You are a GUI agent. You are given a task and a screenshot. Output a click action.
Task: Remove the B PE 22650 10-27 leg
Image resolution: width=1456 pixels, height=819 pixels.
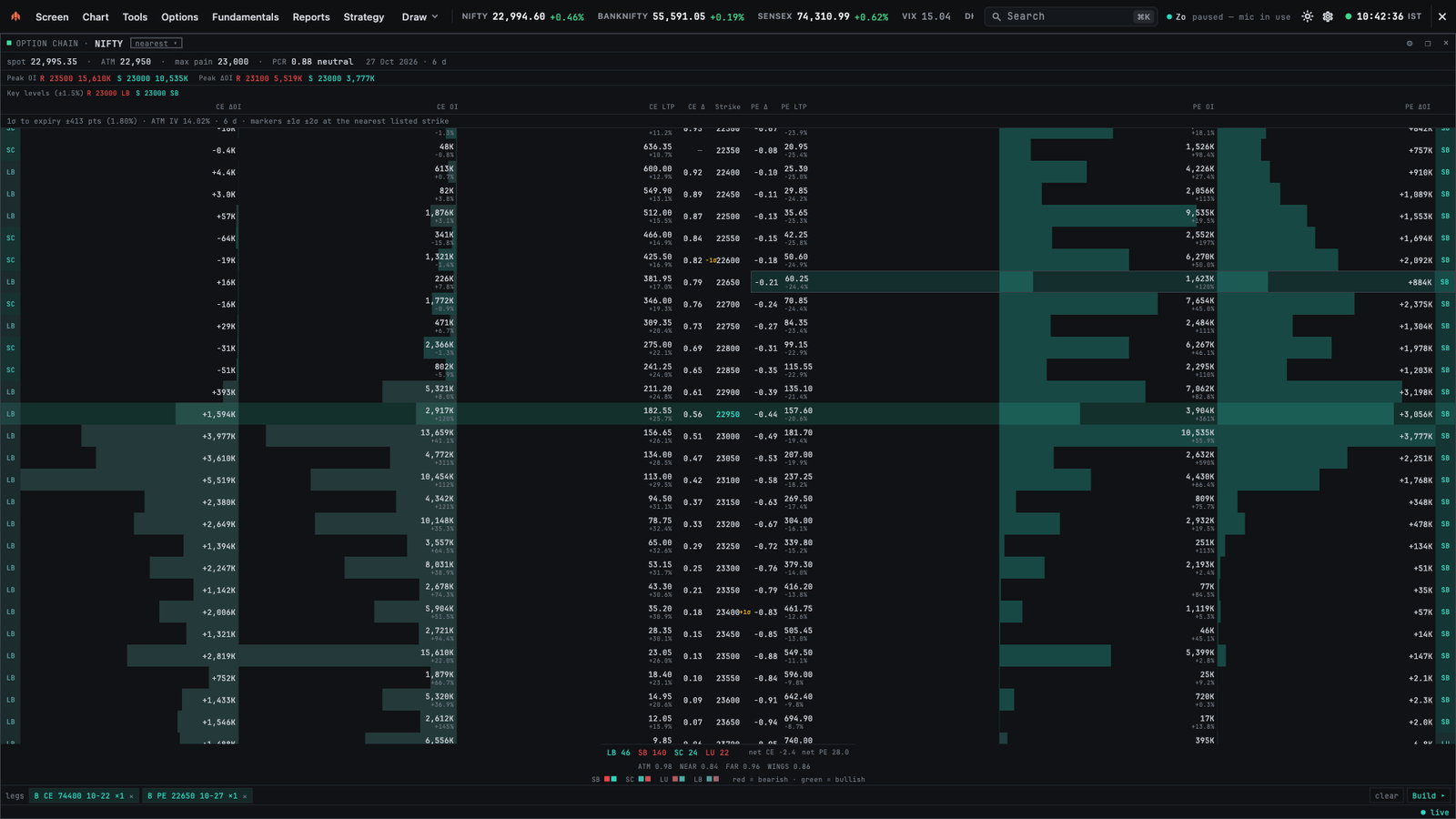click(x=245, y=796)
